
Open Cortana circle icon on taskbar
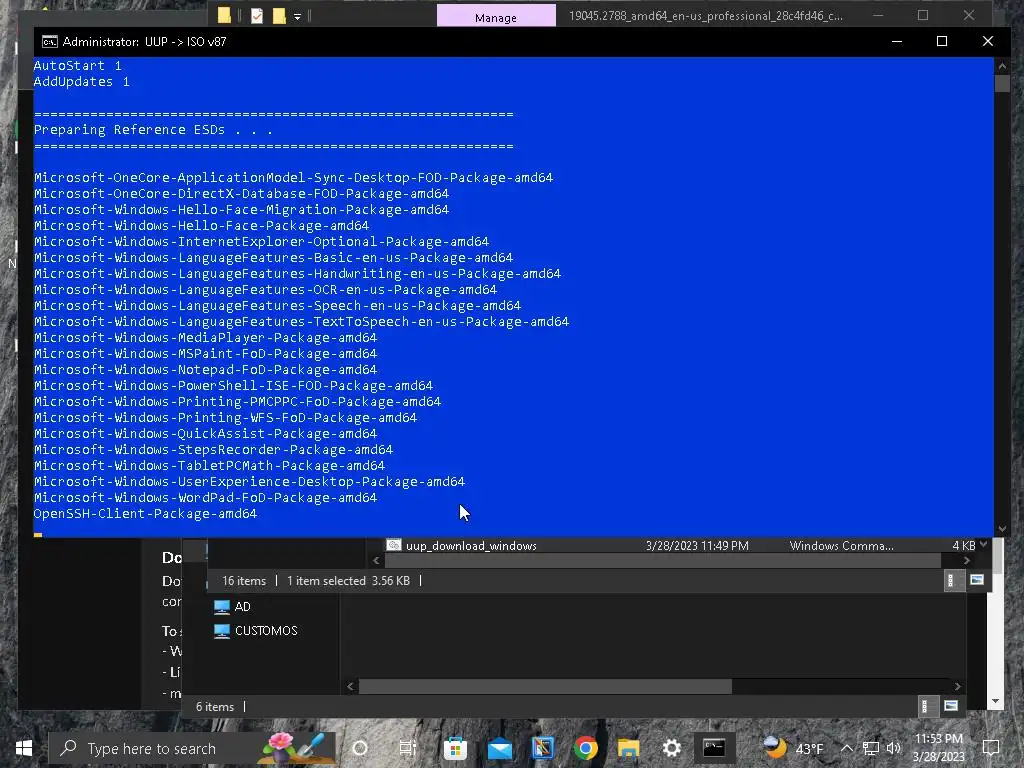click(x=360, y=748)
